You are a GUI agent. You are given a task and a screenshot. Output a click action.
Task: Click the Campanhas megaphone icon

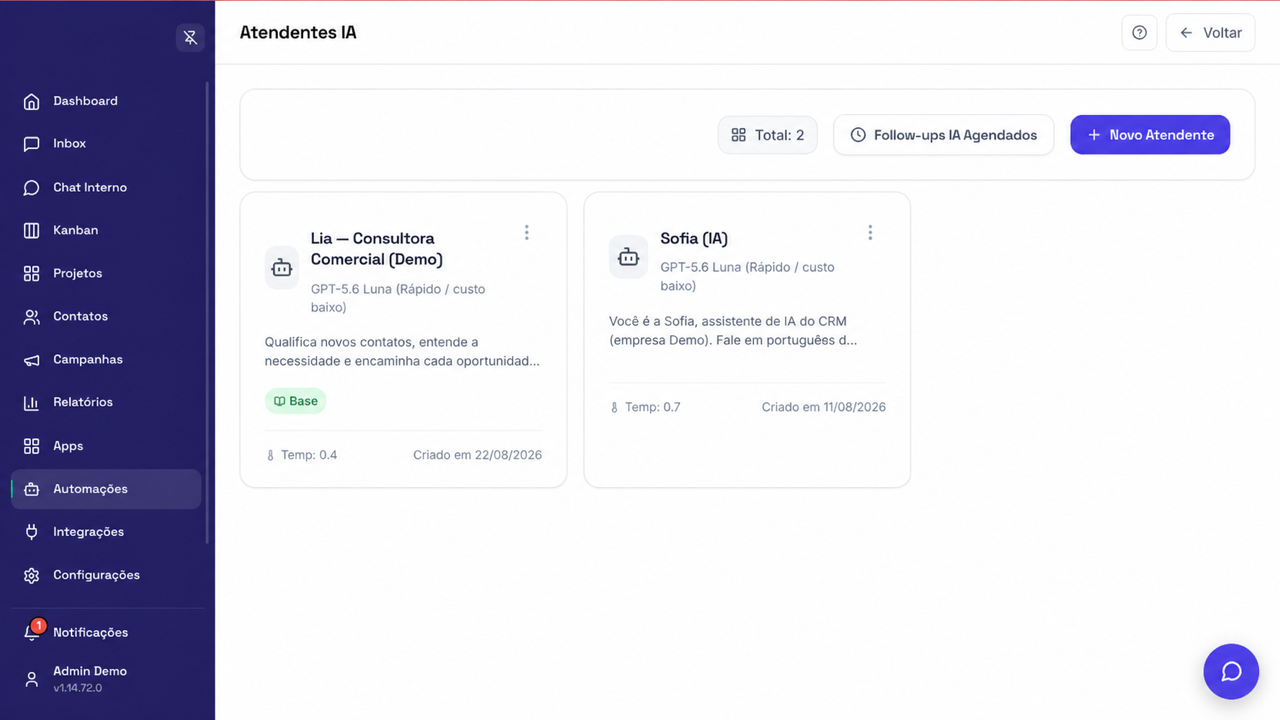(x=31, y=359)
